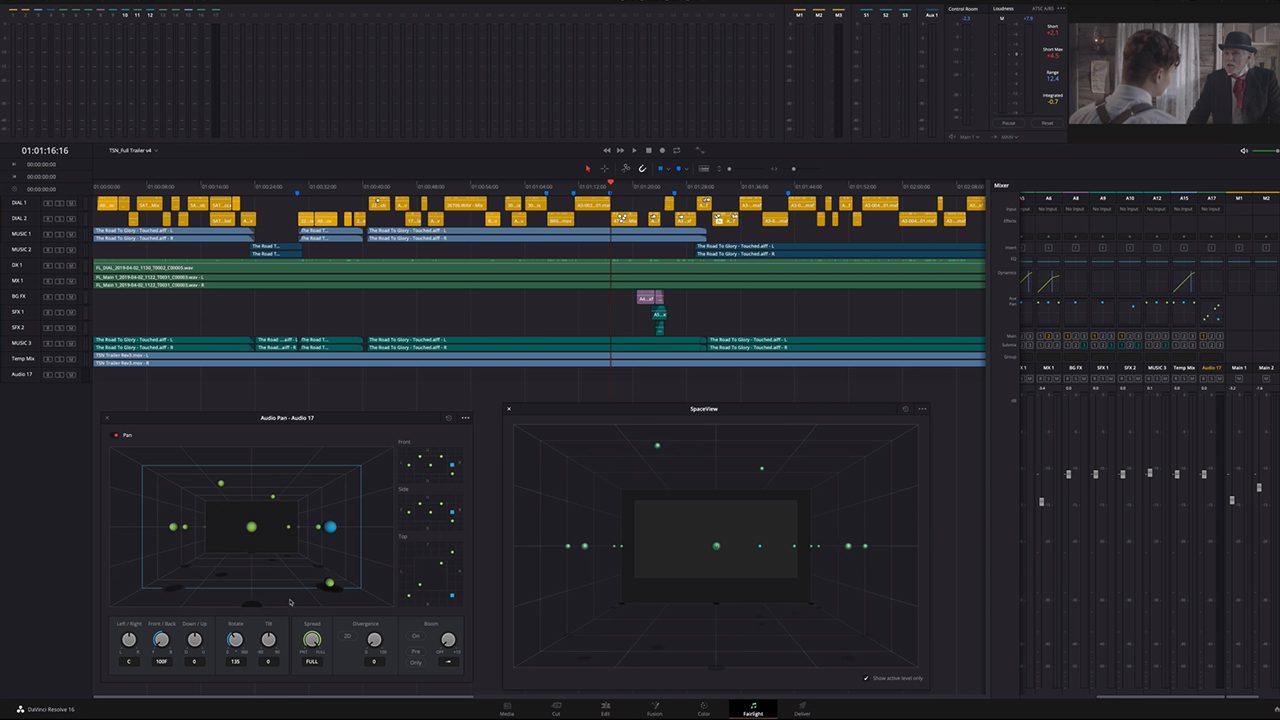This screenshot has height=720, width=1280.
Task: Select the Range selection crosshair tool
Action: pyautogui.click(x=605, y=168)
